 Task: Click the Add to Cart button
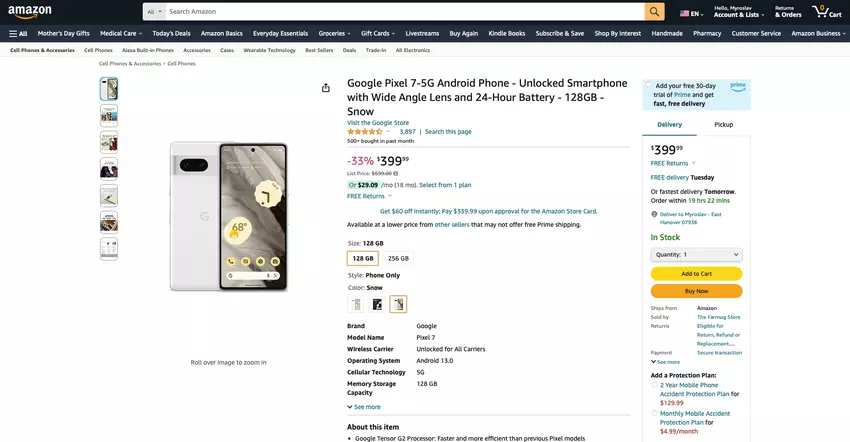[x=696, y=273]
